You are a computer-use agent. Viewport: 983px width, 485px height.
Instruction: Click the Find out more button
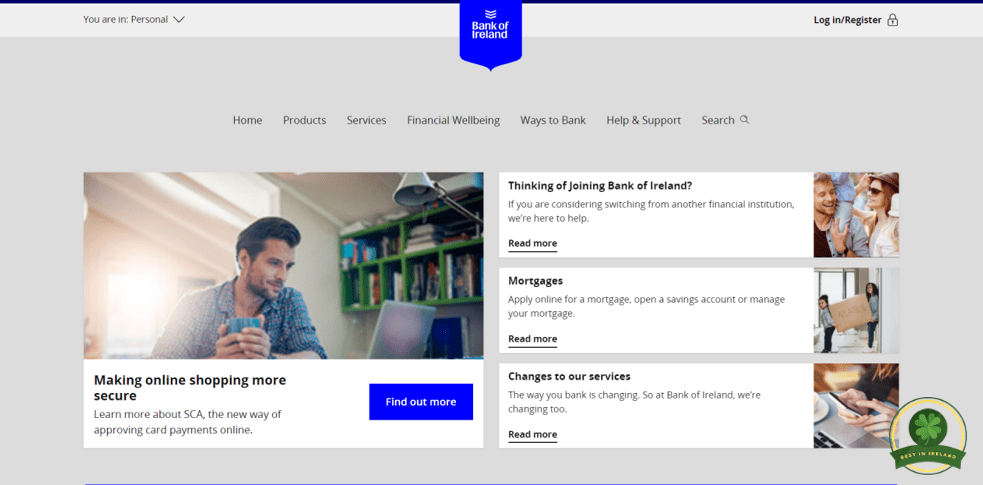tap(421, 402)
